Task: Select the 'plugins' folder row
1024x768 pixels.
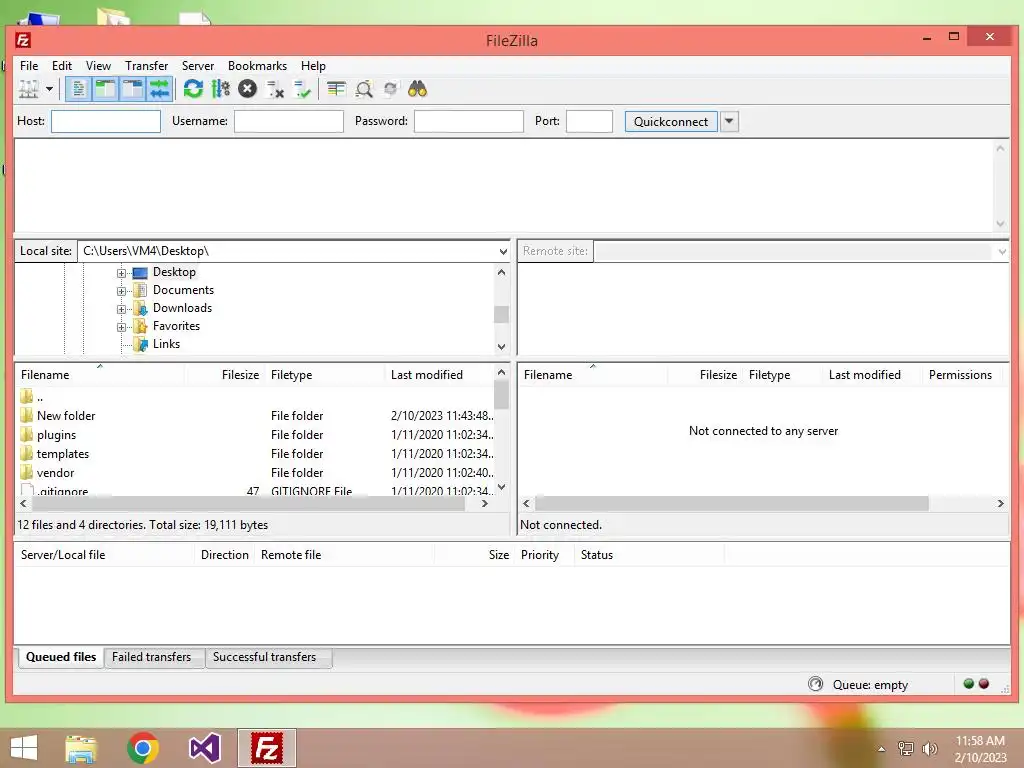Action: [253, 435]
